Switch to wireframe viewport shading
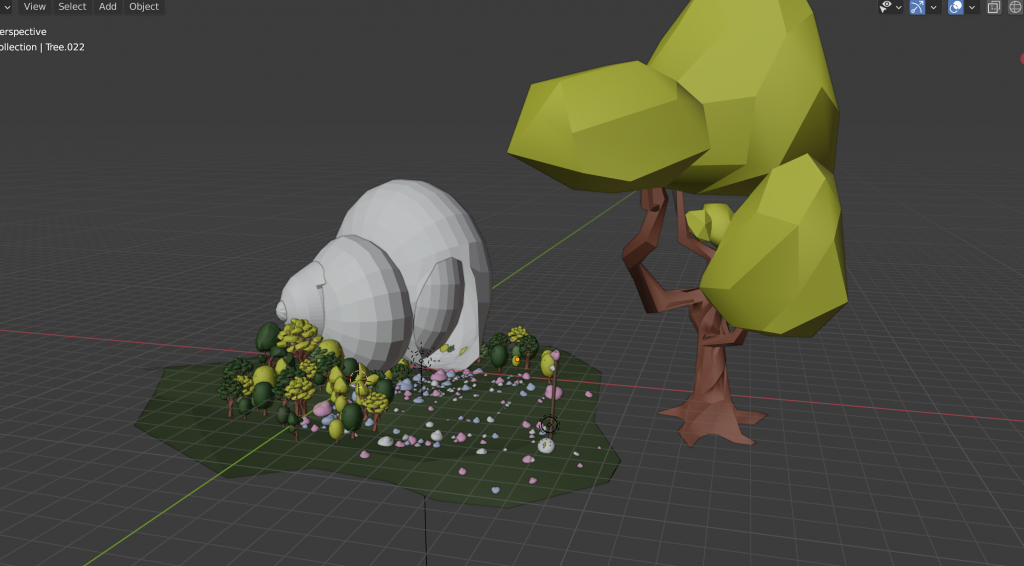 1016,7
